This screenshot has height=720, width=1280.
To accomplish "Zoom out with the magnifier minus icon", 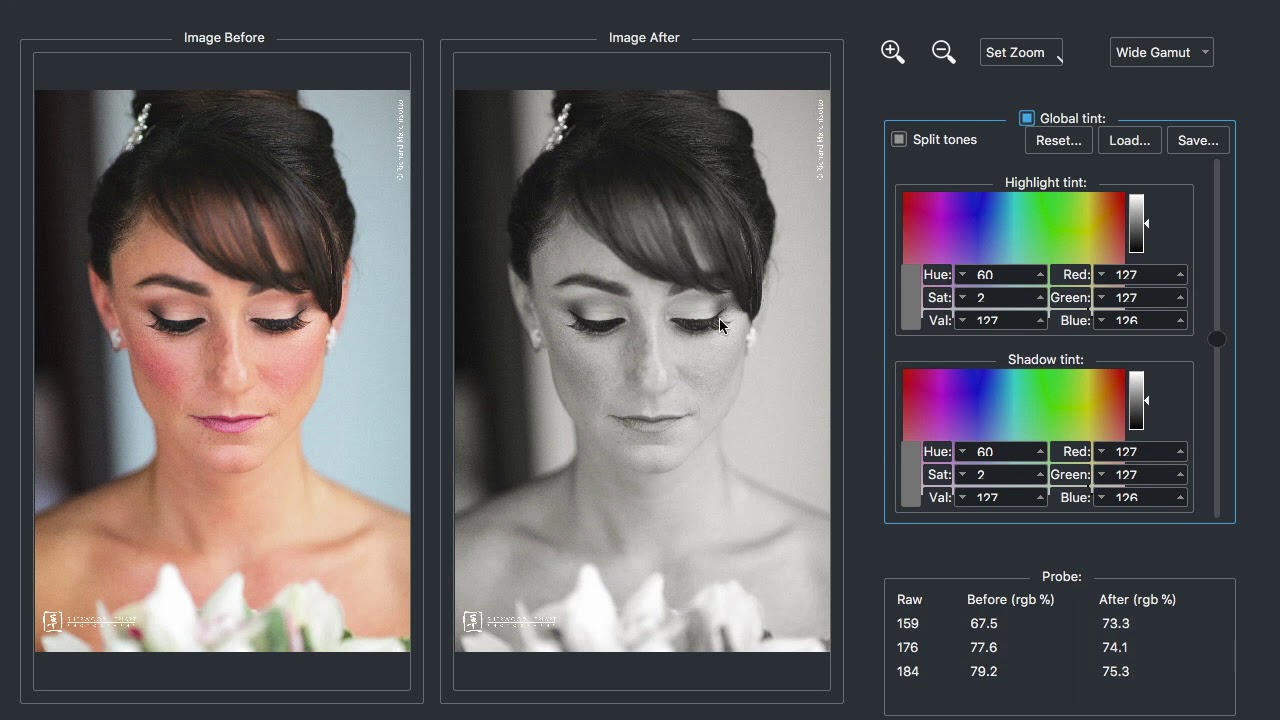I will 943,52.
